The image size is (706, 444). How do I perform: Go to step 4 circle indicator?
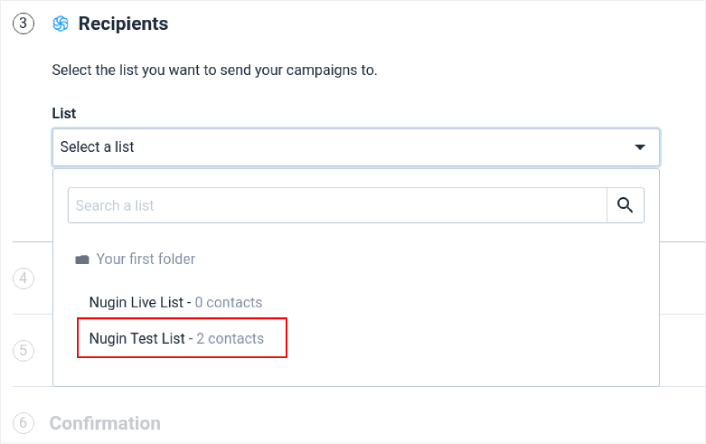[23, 278]
